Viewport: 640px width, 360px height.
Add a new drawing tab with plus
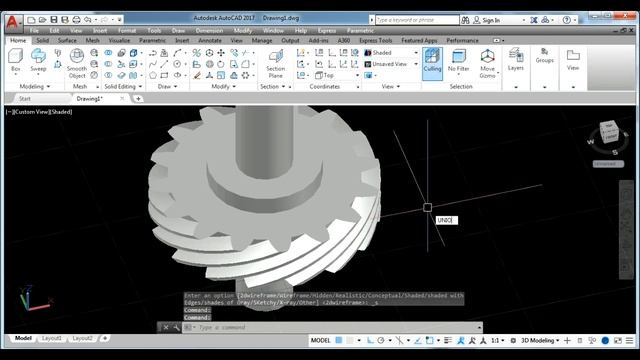point(138,99)
